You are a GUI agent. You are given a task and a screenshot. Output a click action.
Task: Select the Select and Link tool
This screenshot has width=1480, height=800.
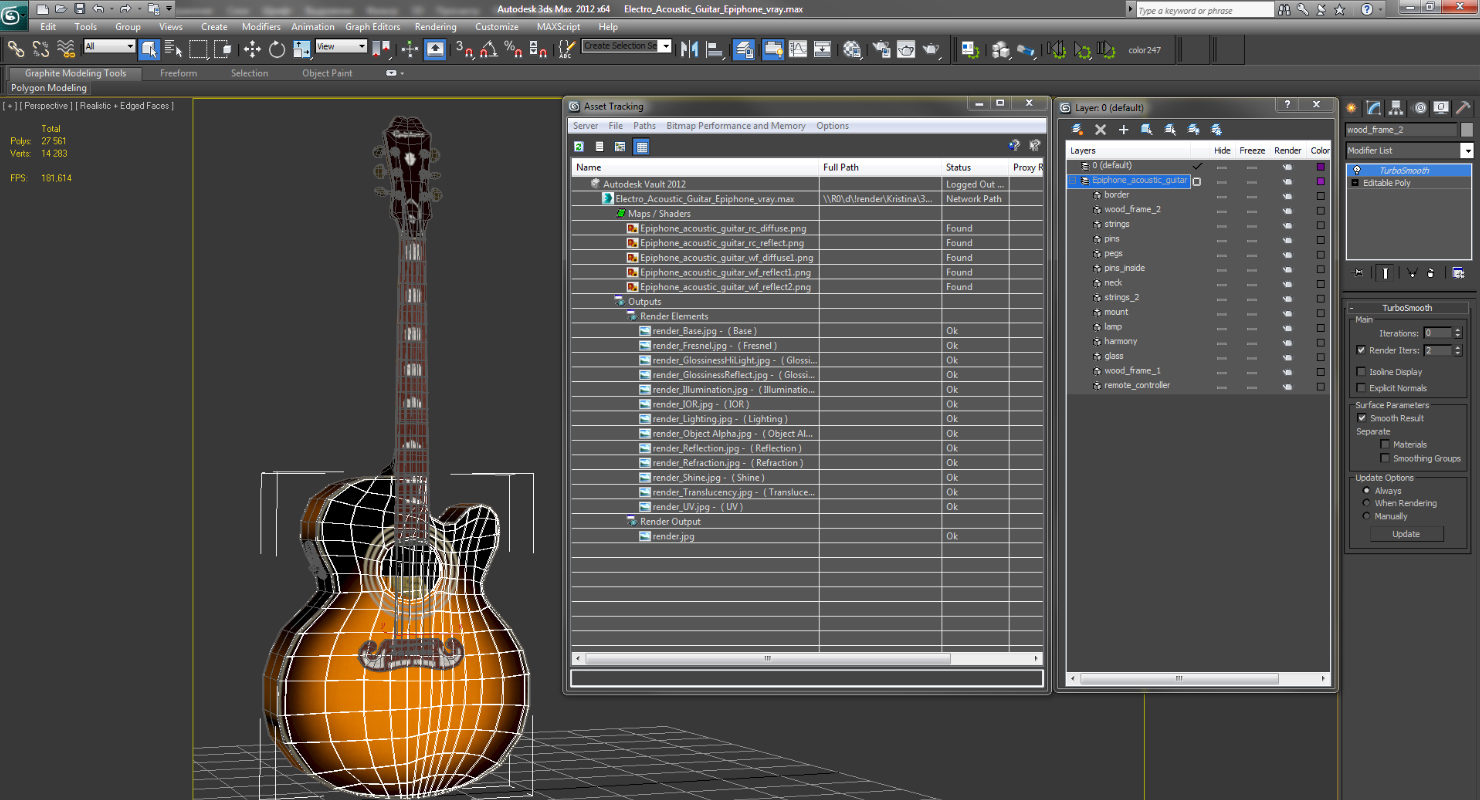click(16, 48)
